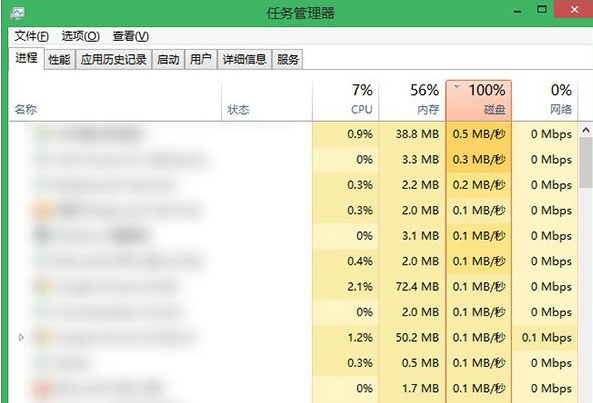Open the 文件(F) menu
593x403 pixels.
(32, 36)
